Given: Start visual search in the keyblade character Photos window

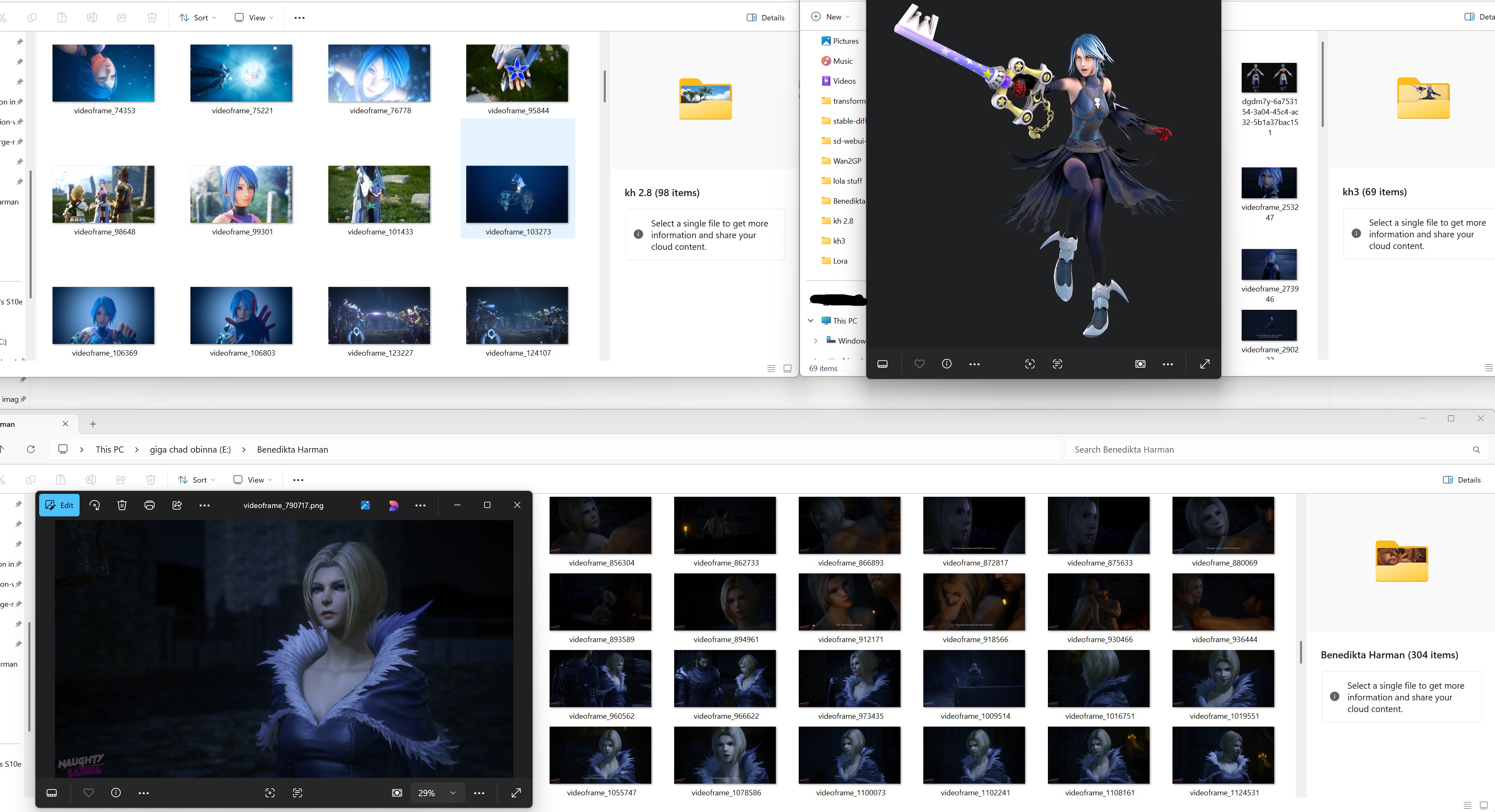Looking at the screenshot, I should [x=1030, y=364].
